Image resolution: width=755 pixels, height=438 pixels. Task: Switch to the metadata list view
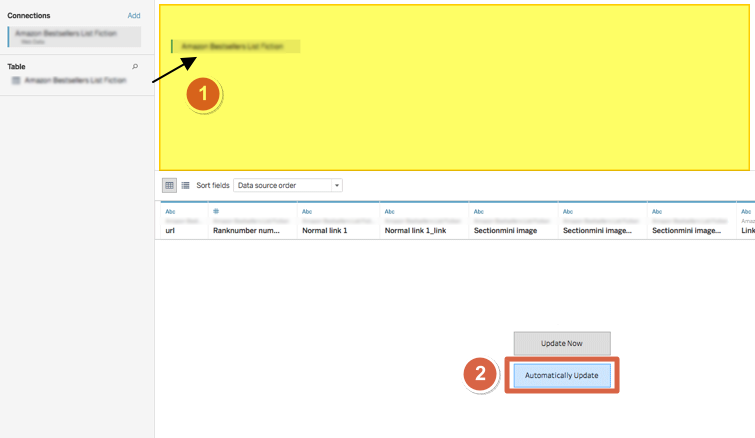pyautogui.click(x=185, y=185)
